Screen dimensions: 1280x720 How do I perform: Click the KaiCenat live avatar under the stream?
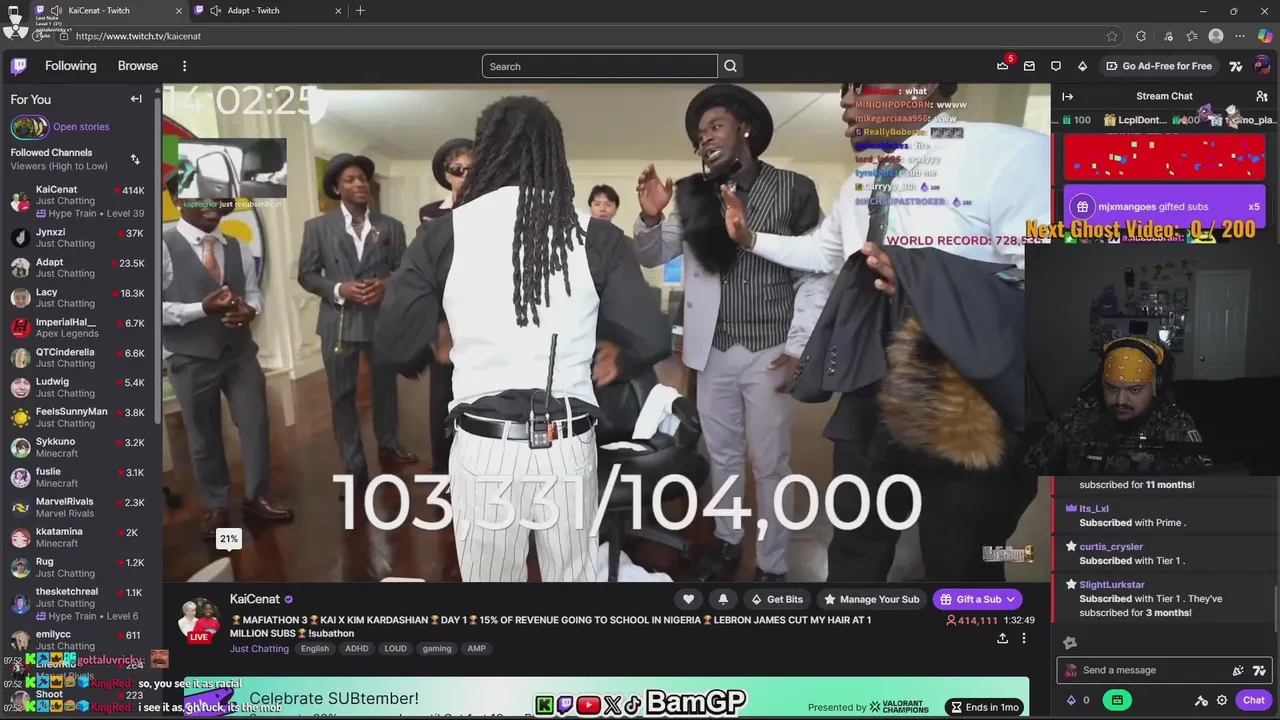[199, 619]
